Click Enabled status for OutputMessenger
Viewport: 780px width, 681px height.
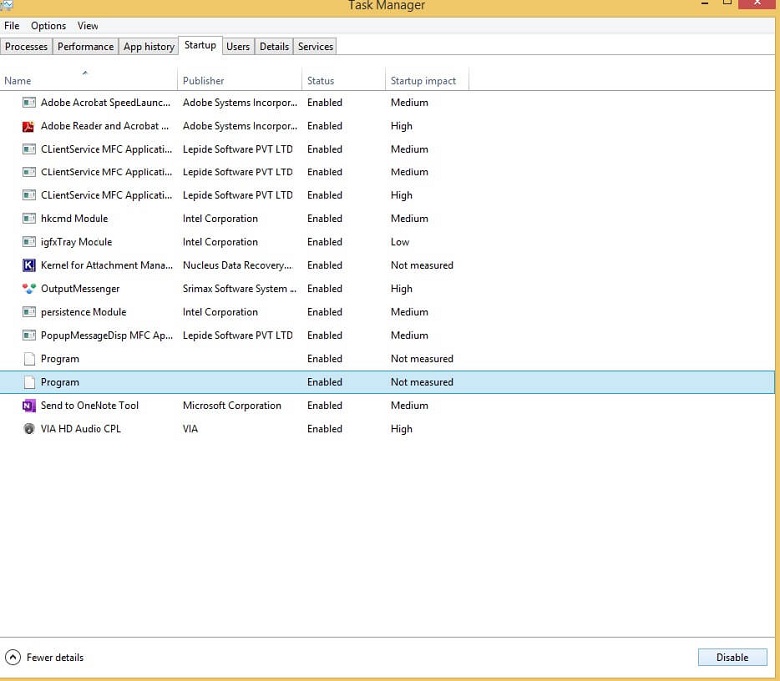[x=325, y=289]
